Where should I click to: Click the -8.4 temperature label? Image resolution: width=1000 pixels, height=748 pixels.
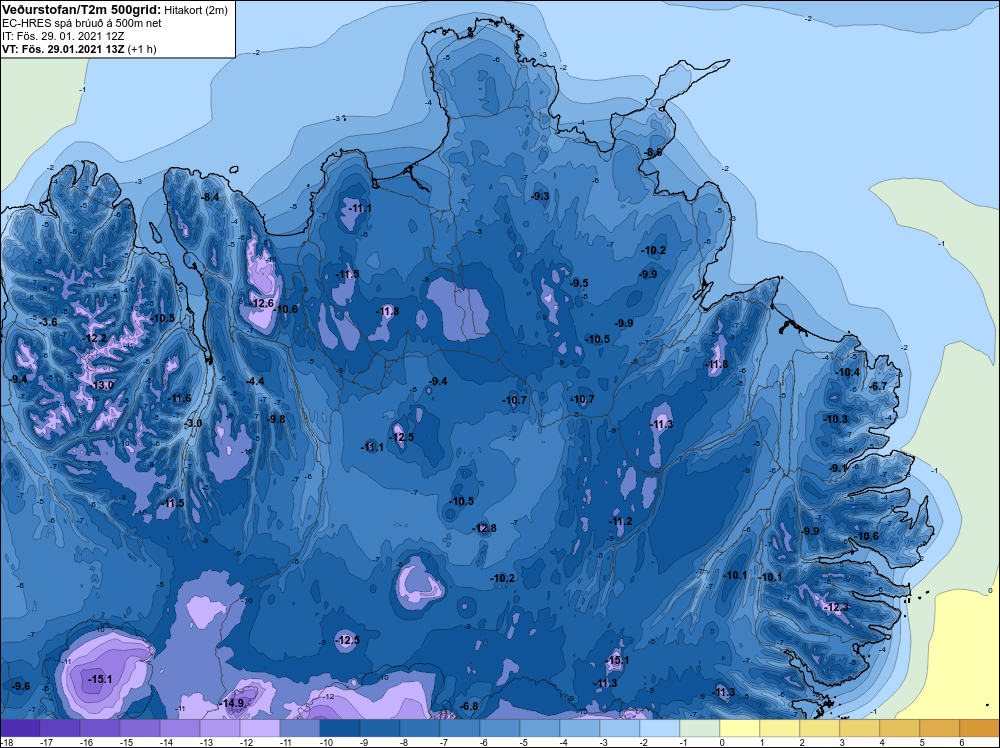point(210,198)
